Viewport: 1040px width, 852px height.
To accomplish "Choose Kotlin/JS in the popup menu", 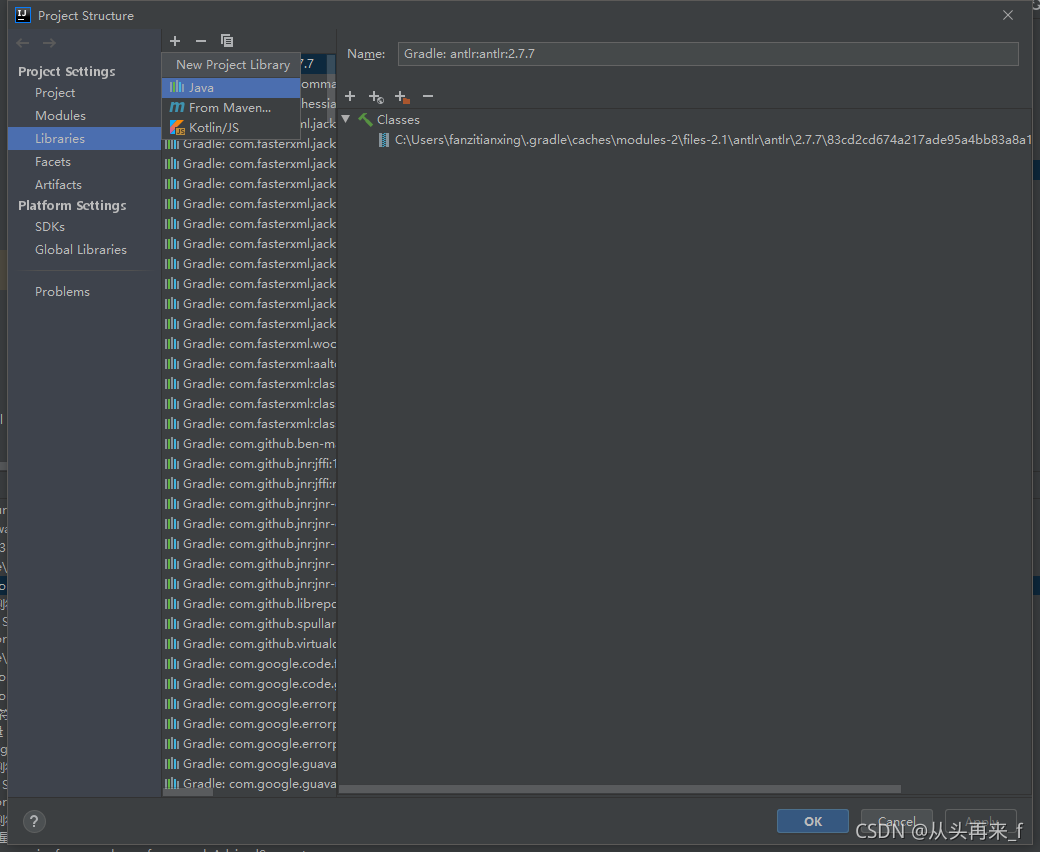I will pyautogui.click(x=231, y=127).
